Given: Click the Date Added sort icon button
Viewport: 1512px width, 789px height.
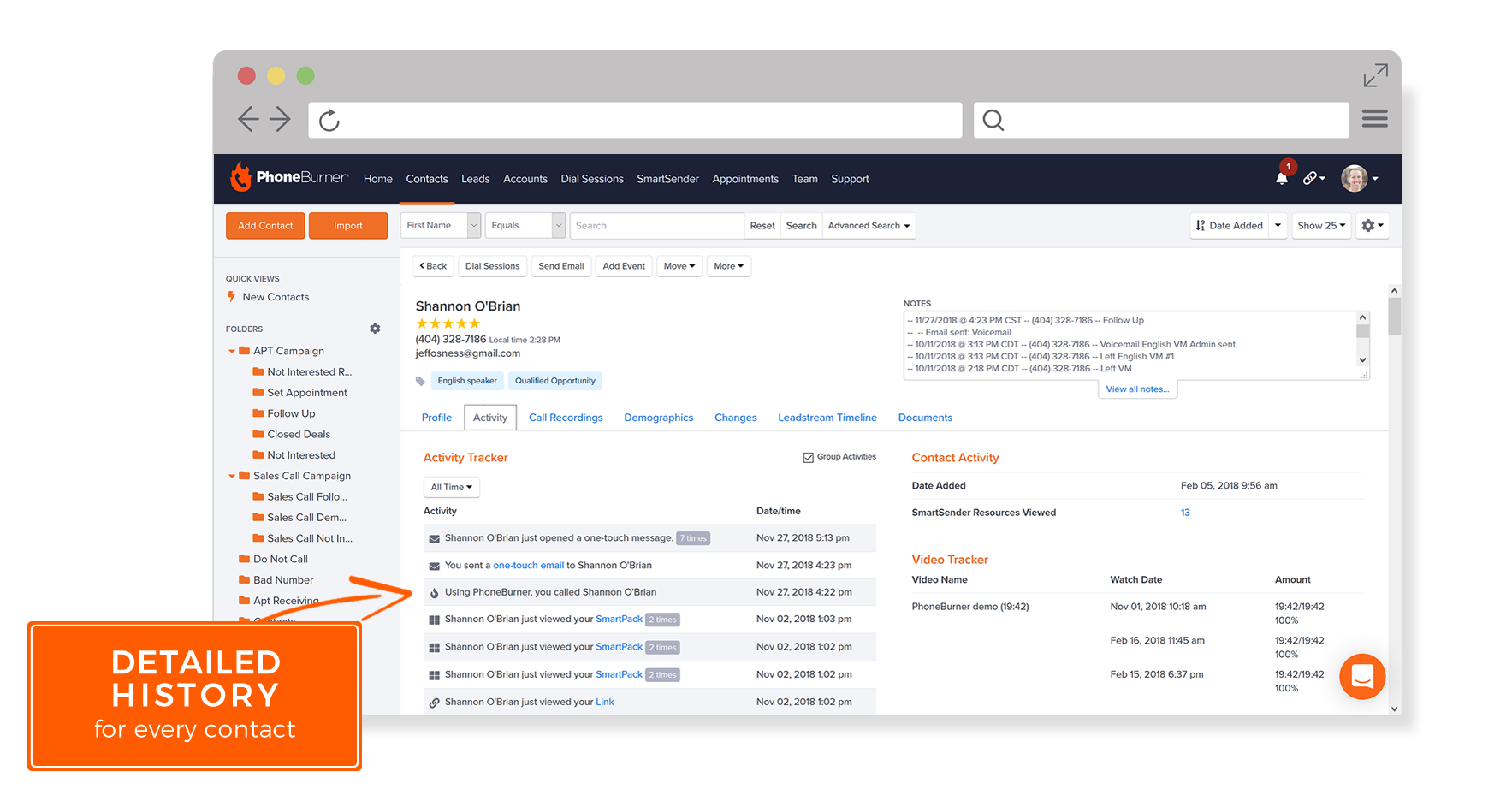Looking at the screenshot, I should 1230,225.
